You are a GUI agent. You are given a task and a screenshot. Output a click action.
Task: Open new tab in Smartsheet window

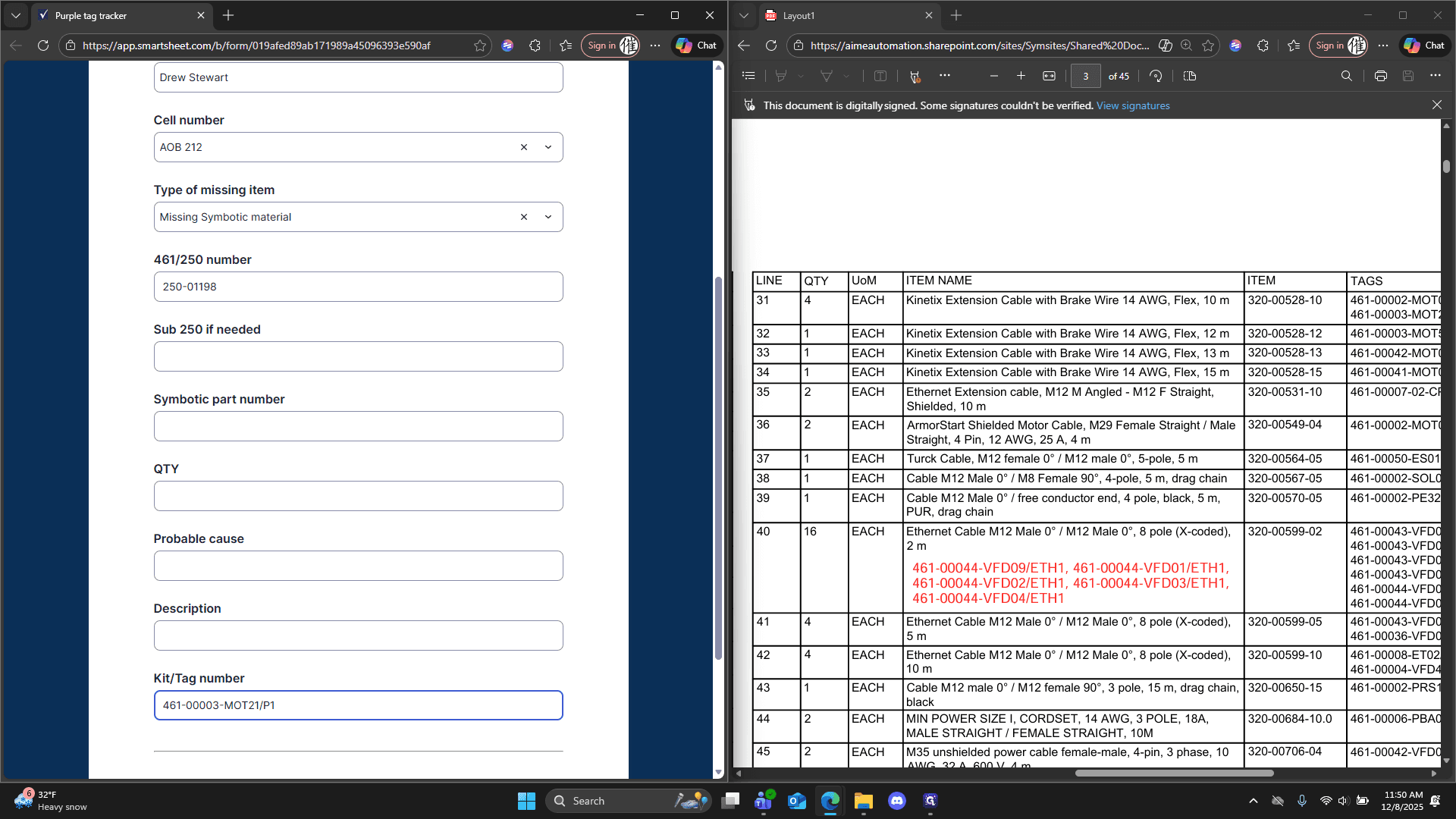point(228,15)
